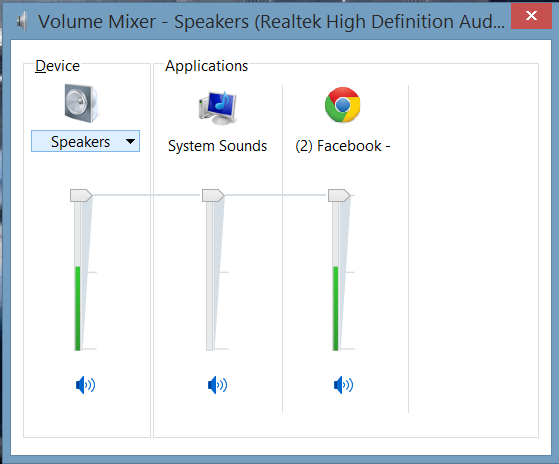The height and width of the screenshot is (464, 559).
Task: Click the Speakers device icon
Action: (x=81, y=103)
